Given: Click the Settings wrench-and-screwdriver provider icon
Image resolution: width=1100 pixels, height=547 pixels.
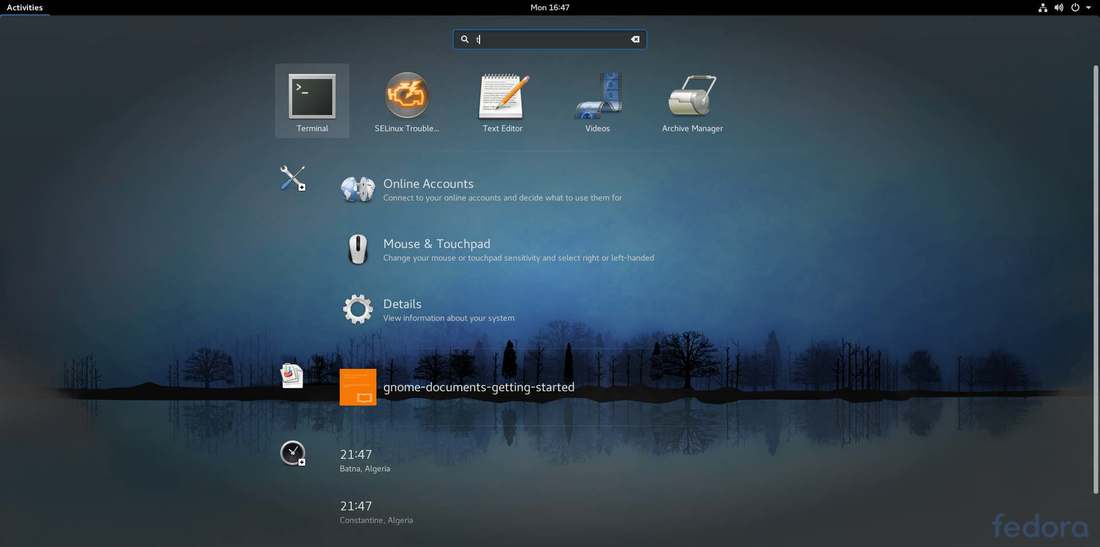Looking at the screenshot, I should tap(293, 178).
